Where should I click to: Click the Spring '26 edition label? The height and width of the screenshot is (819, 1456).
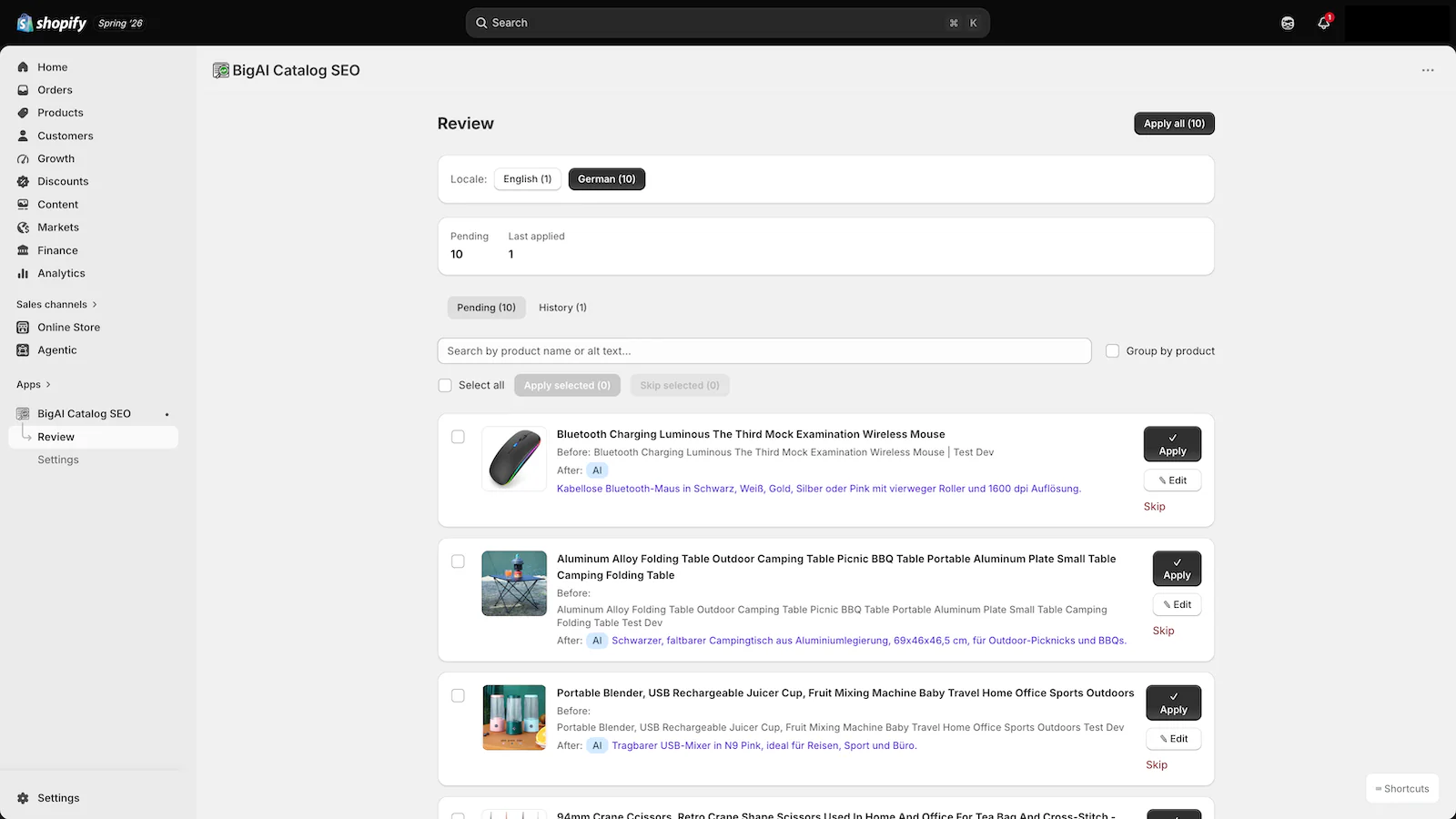[x=120, y=24]
